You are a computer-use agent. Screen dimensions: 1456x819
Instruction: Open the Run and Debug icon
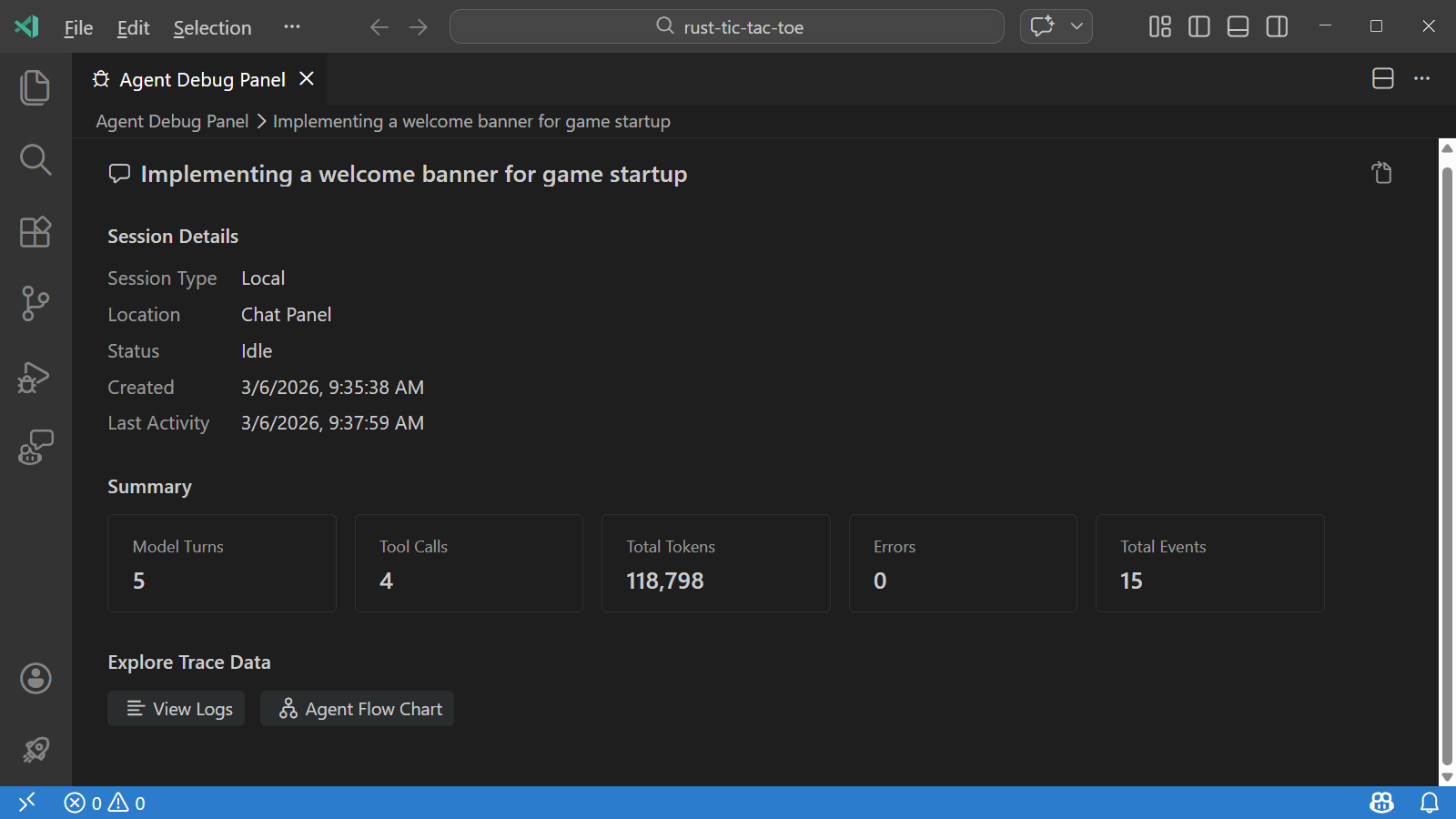tap(35, 377)
